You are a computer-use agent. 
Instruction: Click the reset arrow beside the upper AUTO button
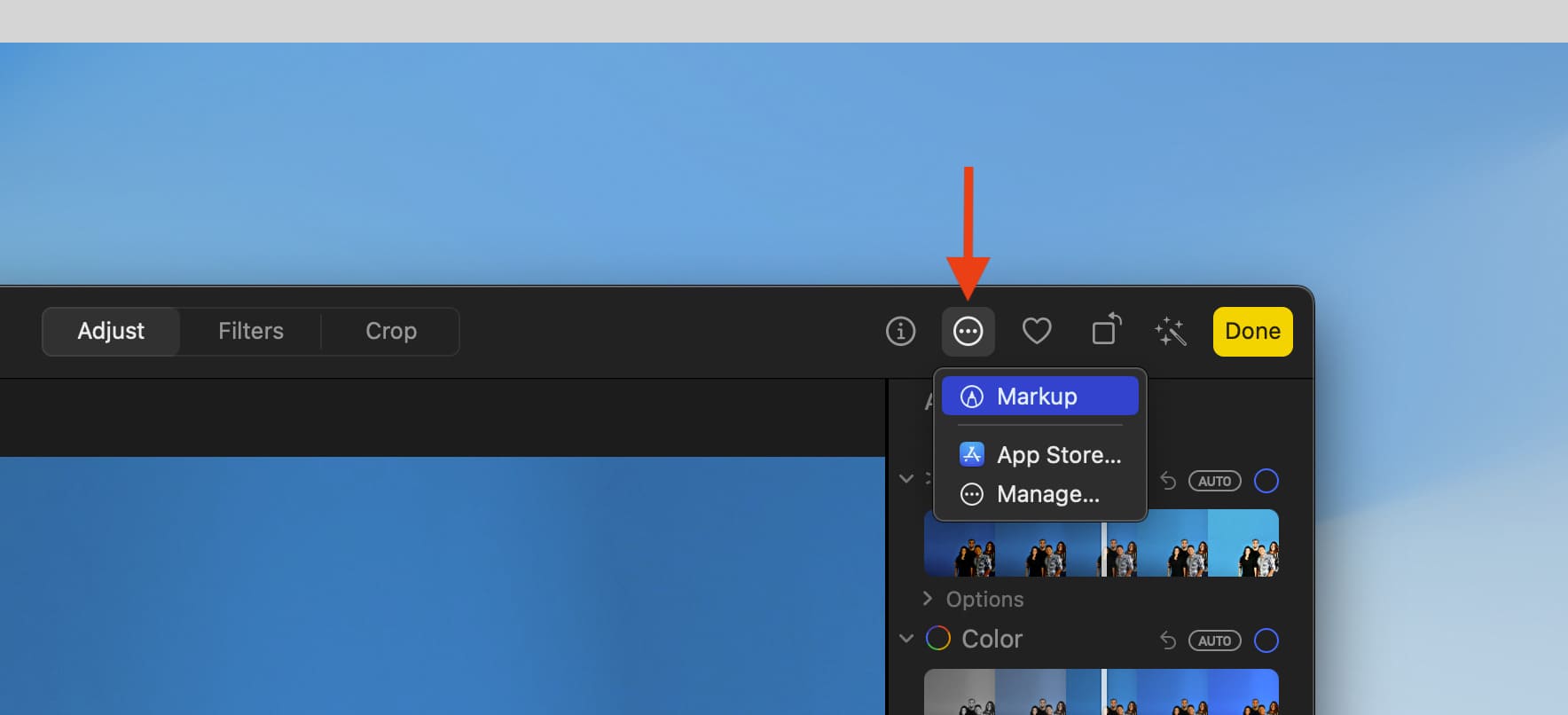pyautogui.click(x=1168, y=481)
